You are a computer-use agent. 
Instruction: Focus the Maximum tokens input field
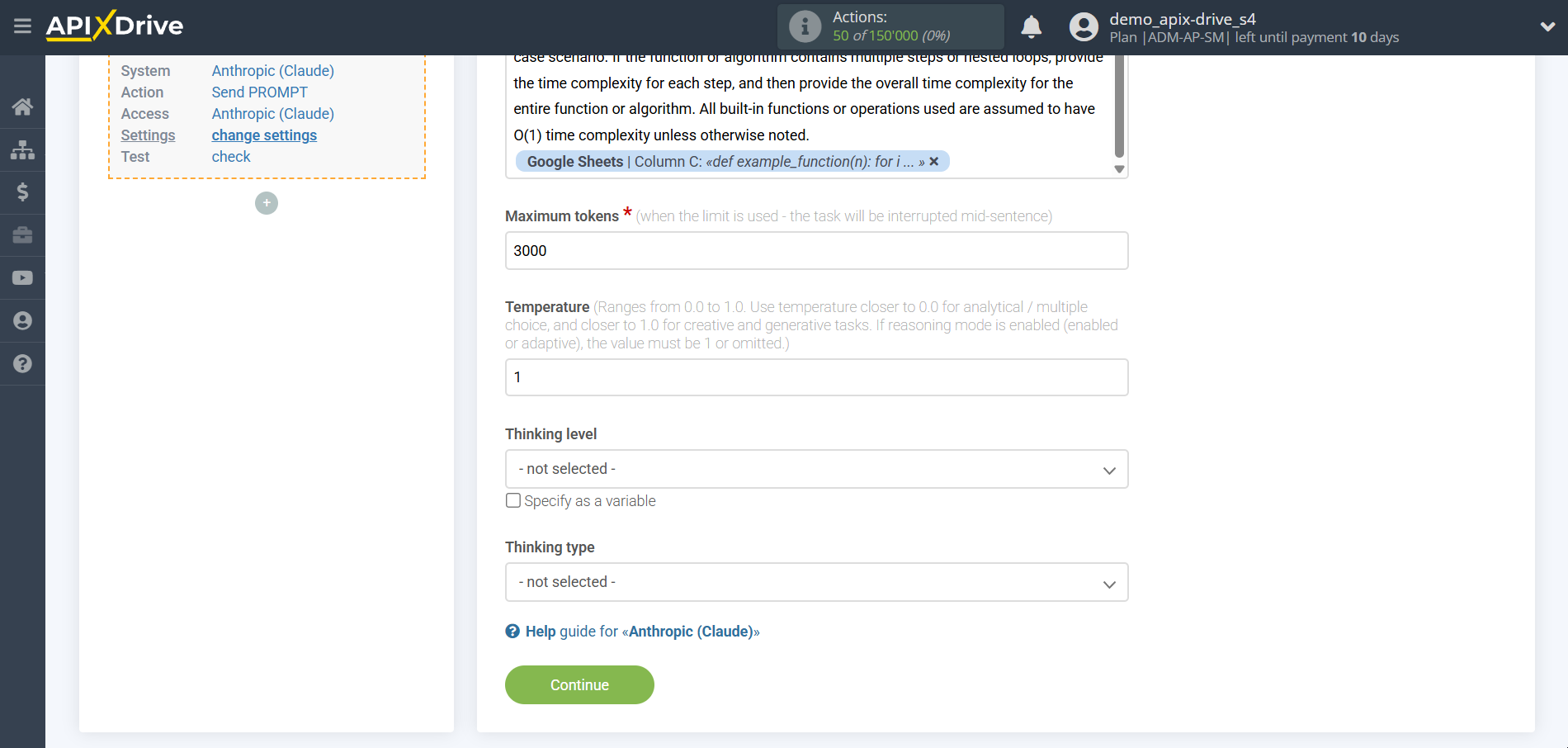816,251
